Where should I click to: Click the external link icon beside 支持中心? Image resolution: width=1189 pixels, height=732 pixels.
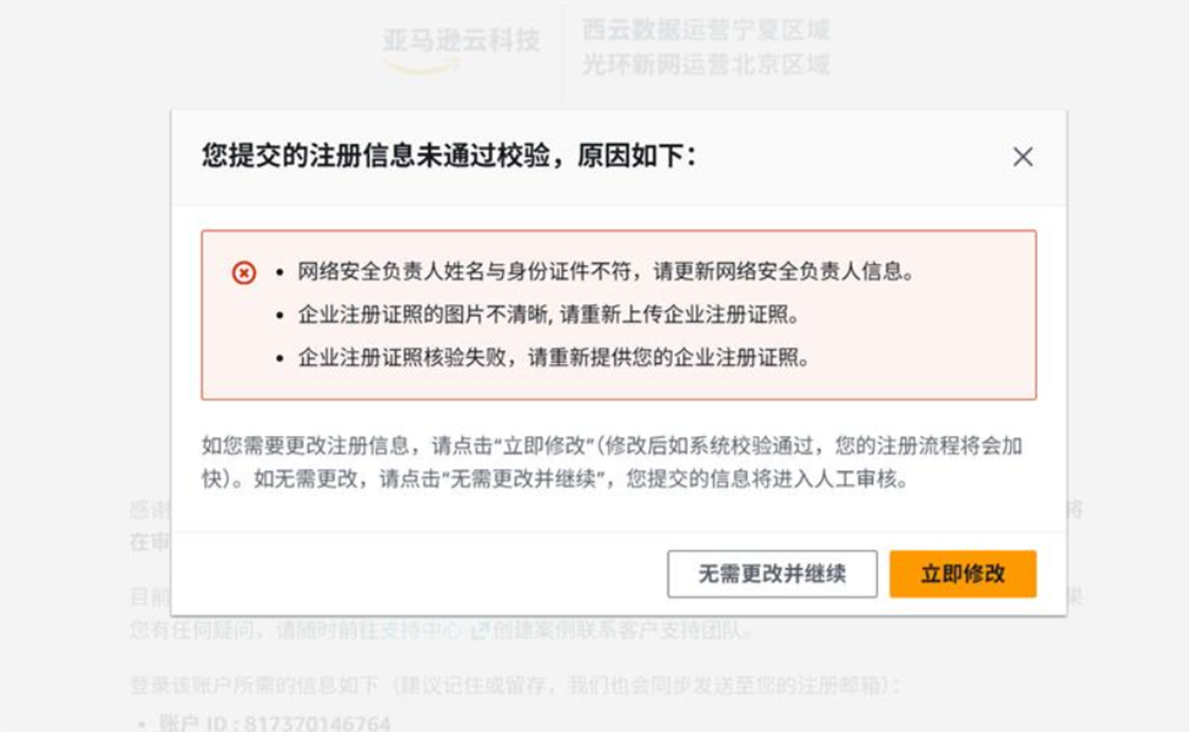pyautogui.click(x=479, y=631)
